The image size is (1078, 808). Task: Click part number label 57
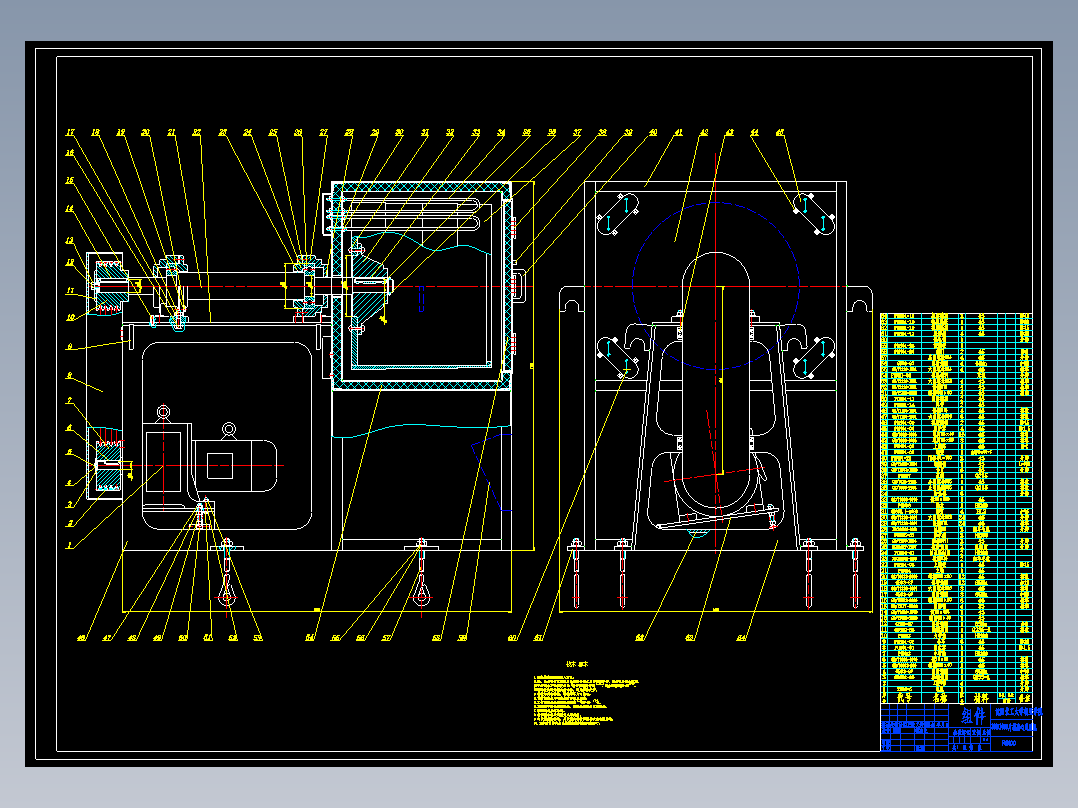386,638
